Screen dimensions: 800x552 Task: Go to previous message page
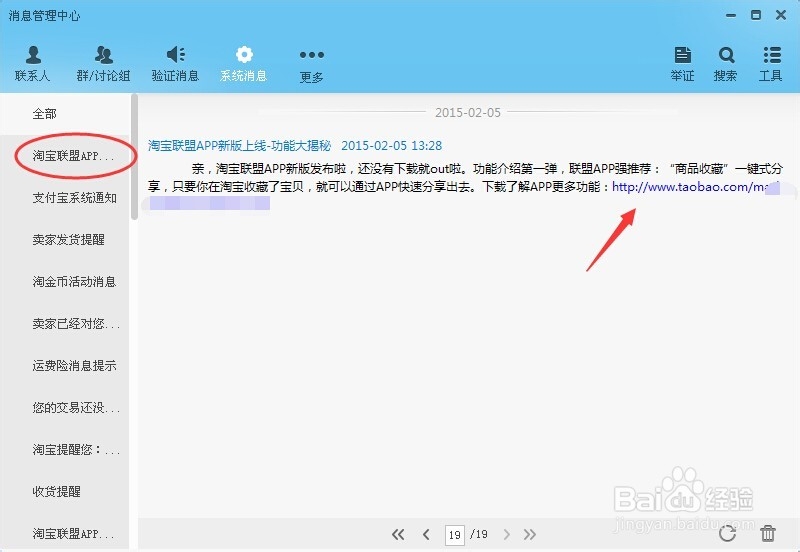coord(426,534)
